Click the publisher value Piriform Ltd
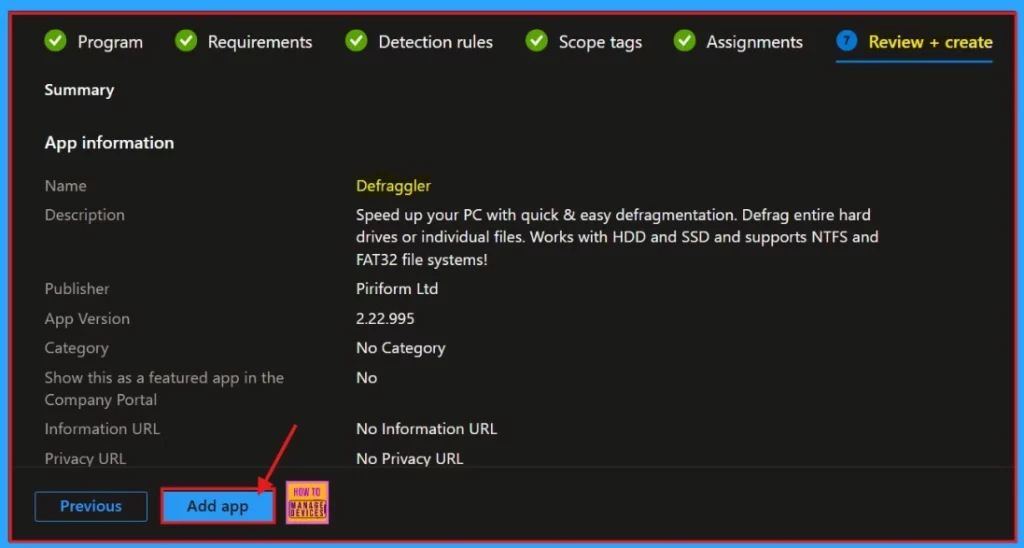This screenshot has height=548, width=1024. pyautogui.click(x=397, y=289)
